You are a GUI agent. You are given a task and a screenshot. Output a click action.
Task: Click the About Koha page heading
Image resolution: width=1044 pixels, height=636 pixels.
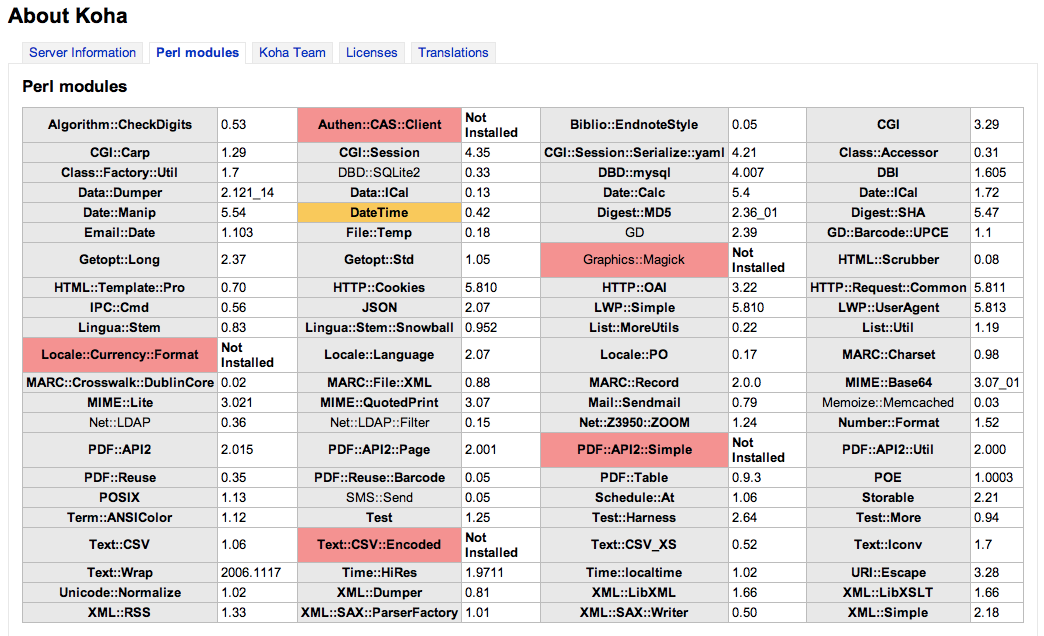pyautogui.click(x=67, y=15)
